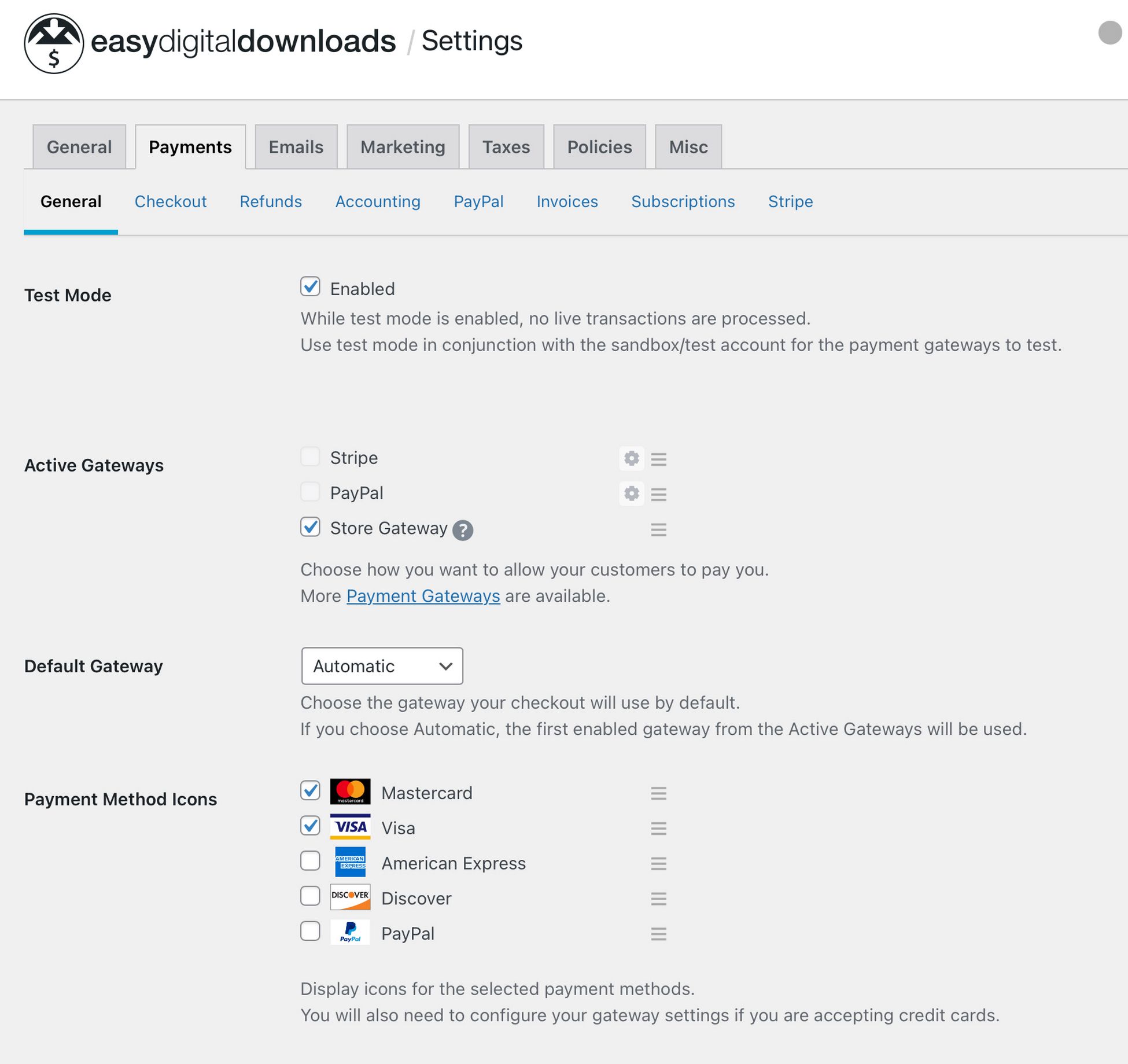The width and height of the screenshot is (1128, 1064).
Task: Click the Store Gateway label text
Action: (389, 528)
